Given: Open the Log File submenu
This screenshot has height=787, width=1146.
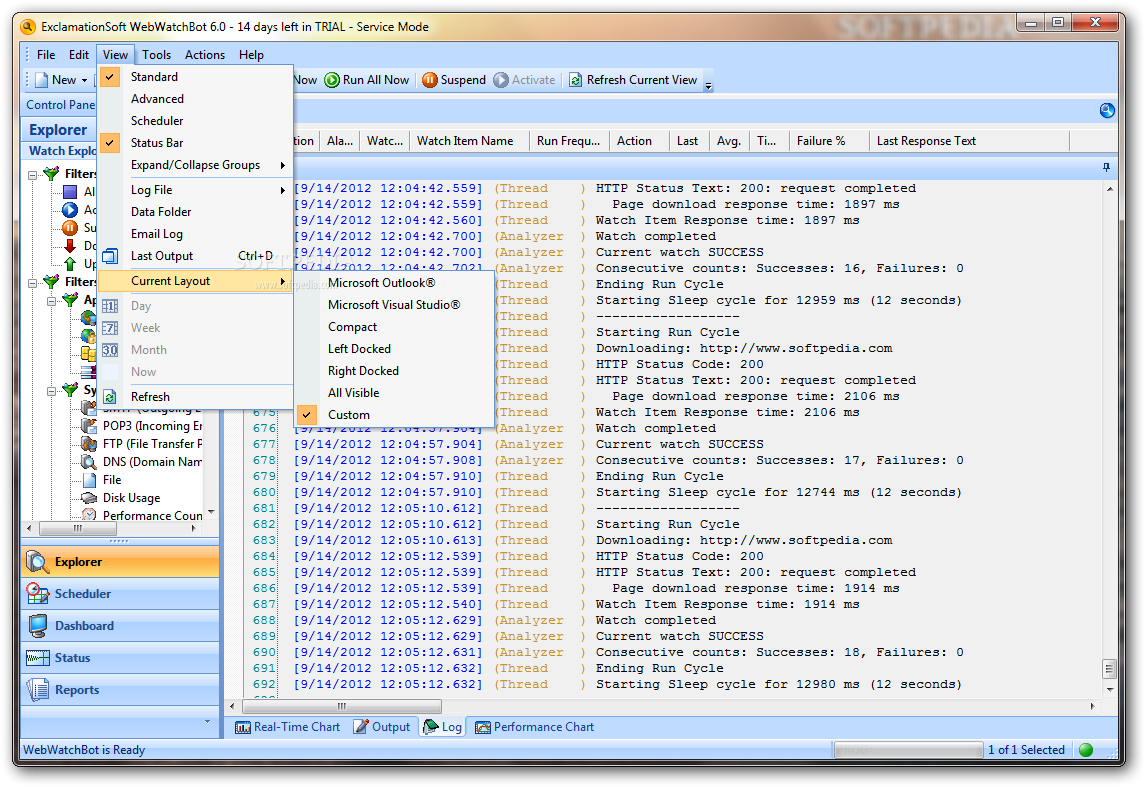Looking at the screenshot, I should click(x=195, y=190).
